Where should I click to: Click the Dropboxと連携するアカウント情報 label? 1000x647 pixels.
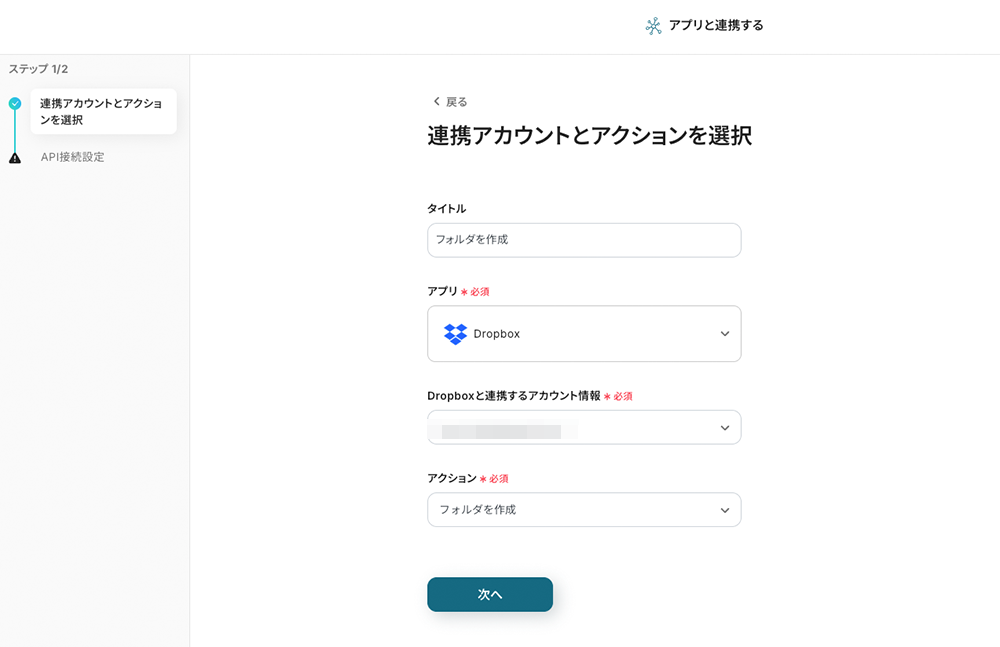tap(513, 396)
